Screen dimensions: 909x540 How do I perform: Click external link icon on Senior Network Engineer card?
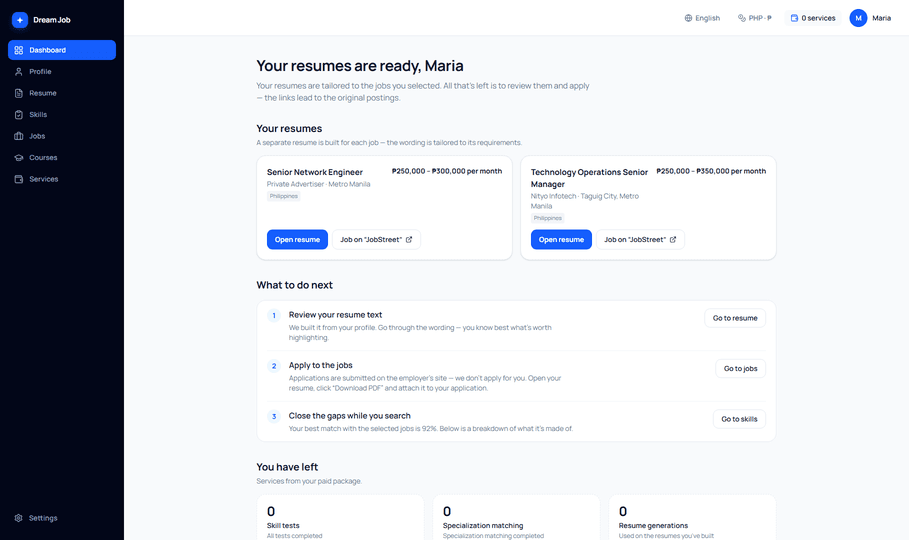(x=409, y=240)
